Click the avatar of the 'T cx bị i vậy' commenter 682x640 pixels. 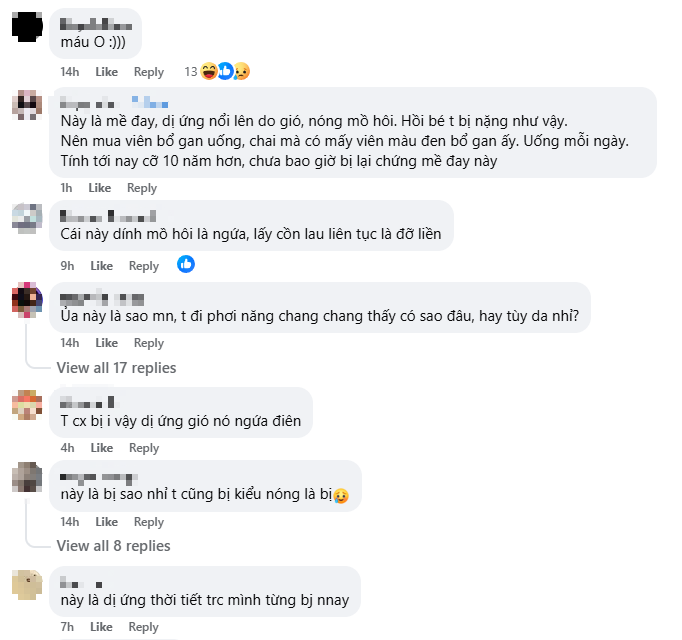(x=27, y=404)
